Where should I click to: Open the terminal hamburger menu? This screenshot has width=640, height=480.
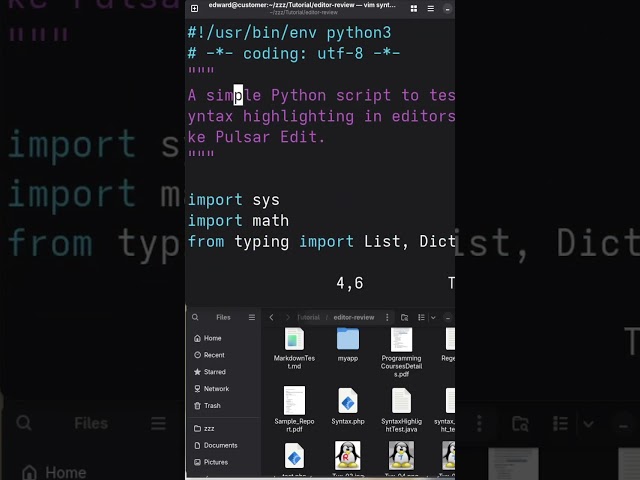(431, 9)
